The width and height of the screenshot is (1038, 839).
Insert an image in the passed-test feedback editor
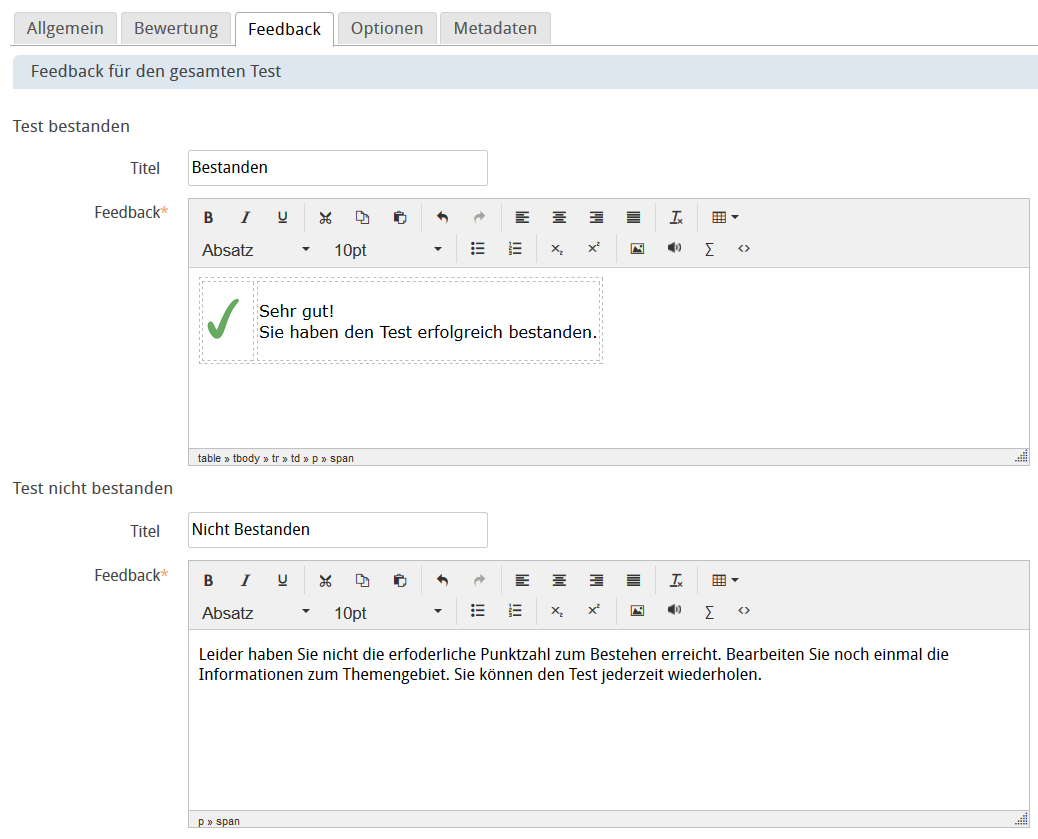click(637, 249)
